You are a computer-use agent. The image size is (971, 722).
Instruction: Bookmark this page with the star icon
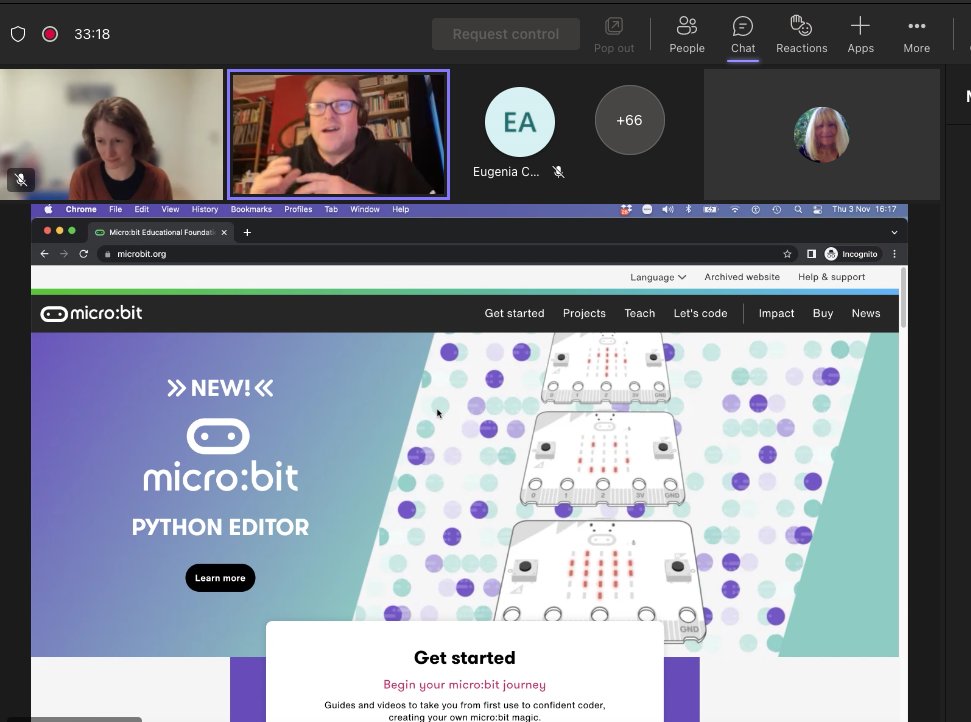787,254
